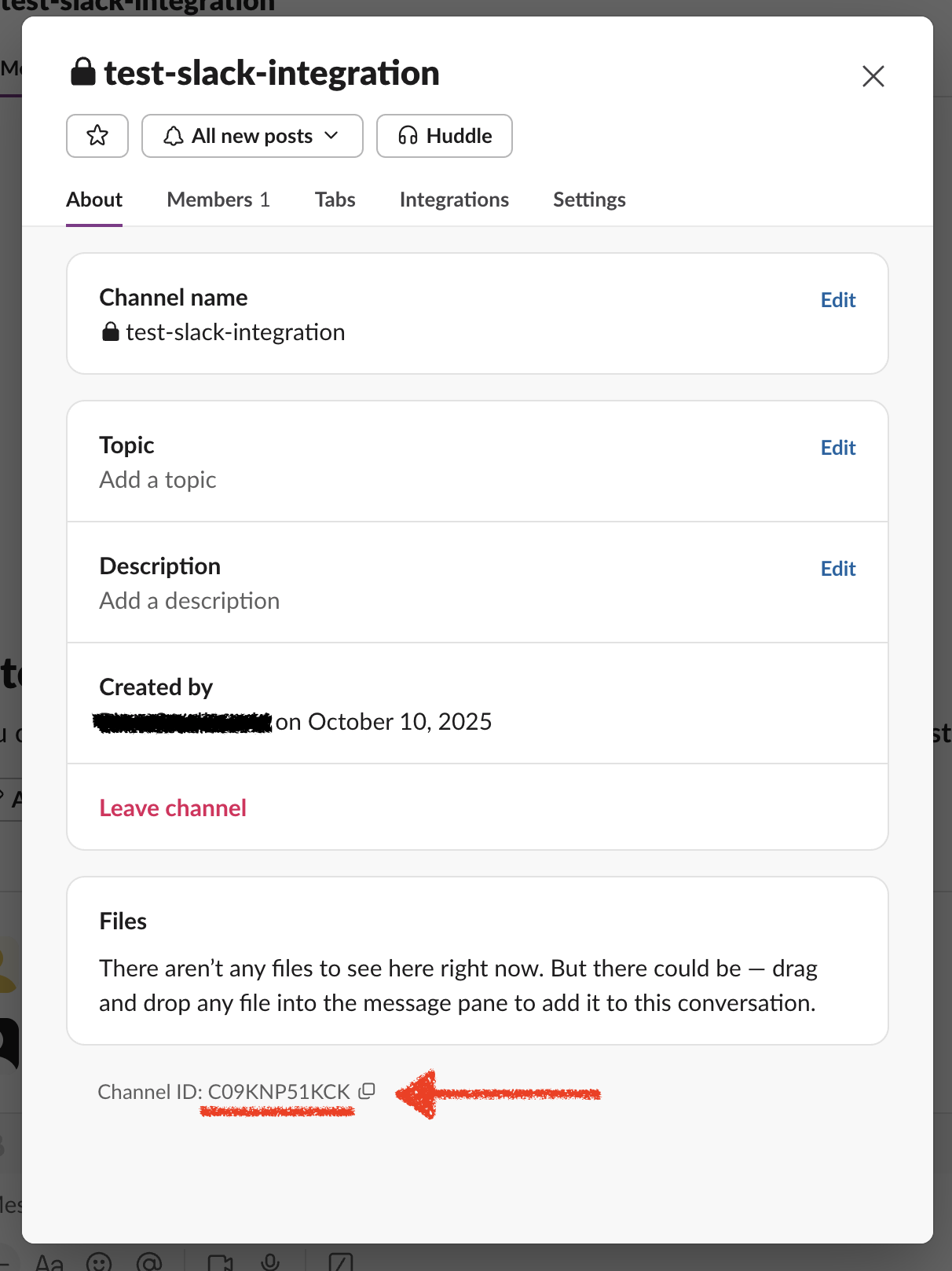Screen dimensions: 952x1271
Task: Click the @ mention icon in the composer
Action: tap(149, 1262)
